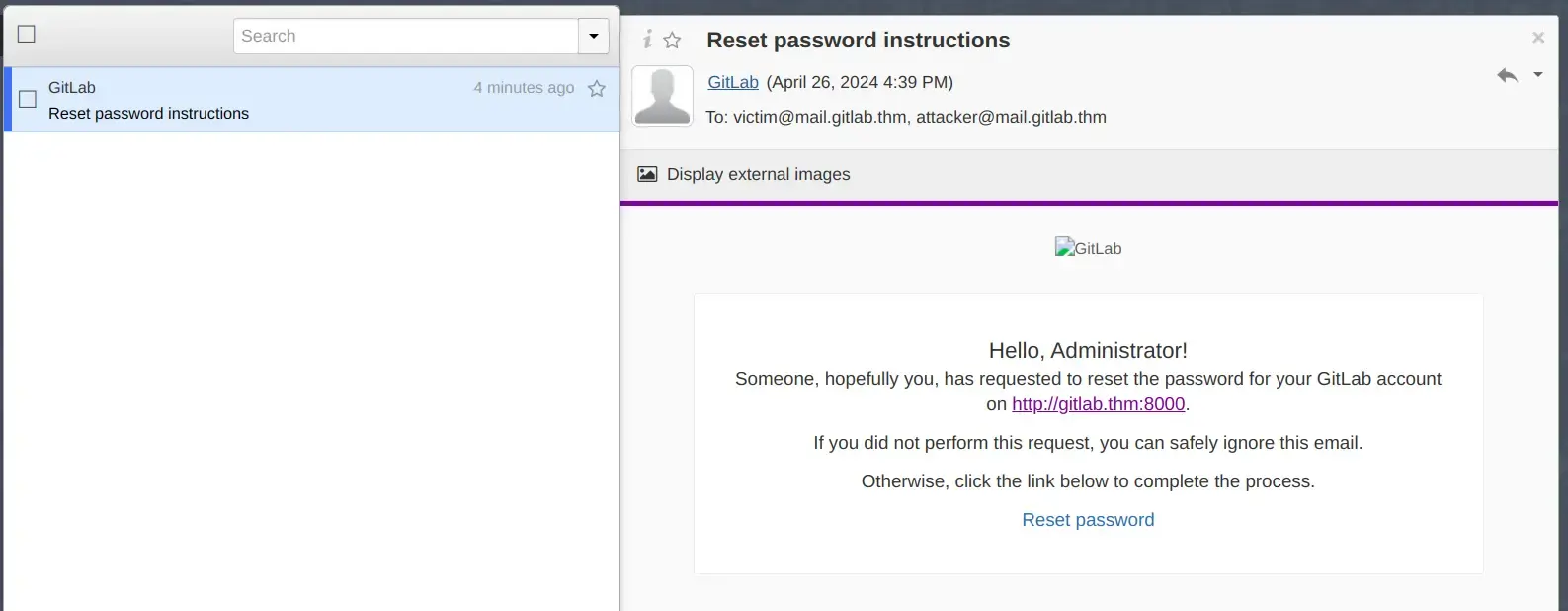
Task: Star the open Reset password message header
Action: pyautogui.click(x=672, y=40)
